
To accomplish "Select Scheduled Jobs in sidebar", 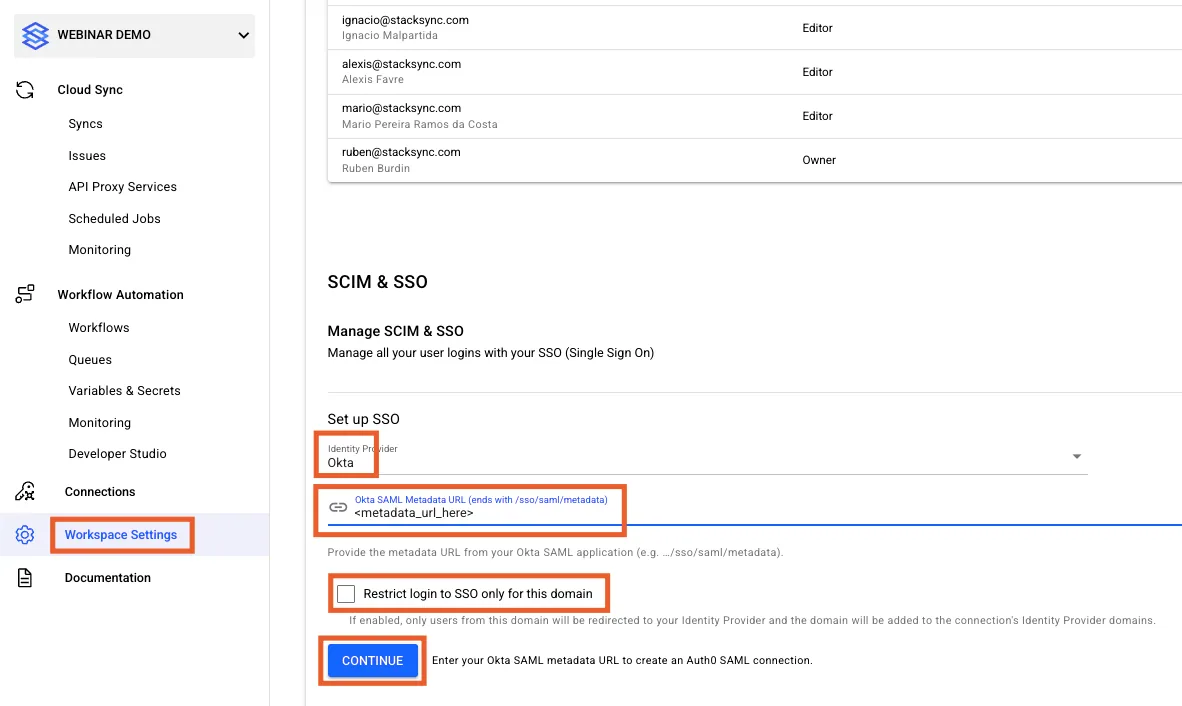I will tap(114, 219).
